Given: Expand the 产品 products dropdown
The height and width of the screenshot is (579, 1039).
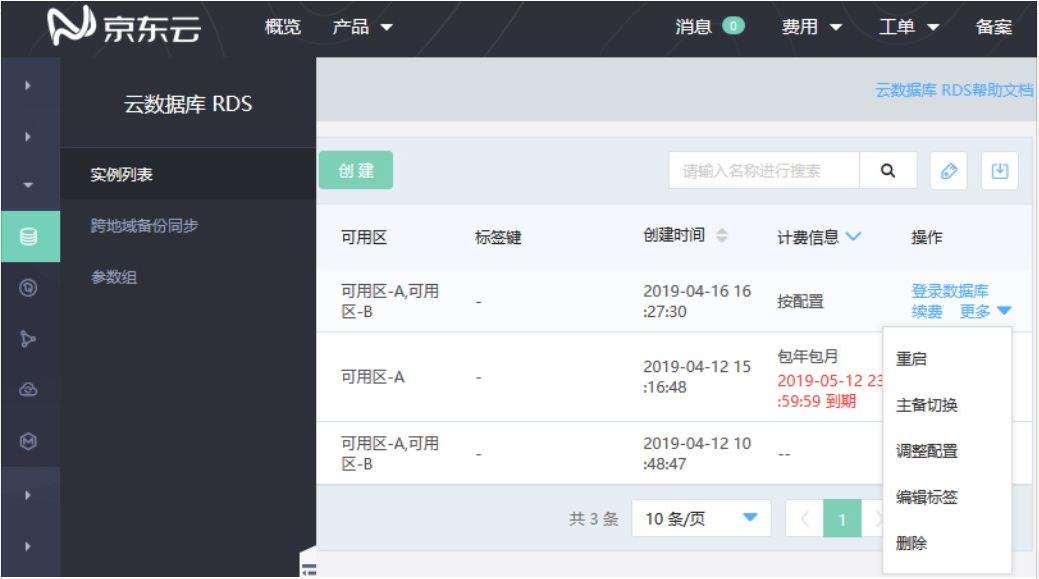Looking at the screenshot, I should (x=362, y=26).
